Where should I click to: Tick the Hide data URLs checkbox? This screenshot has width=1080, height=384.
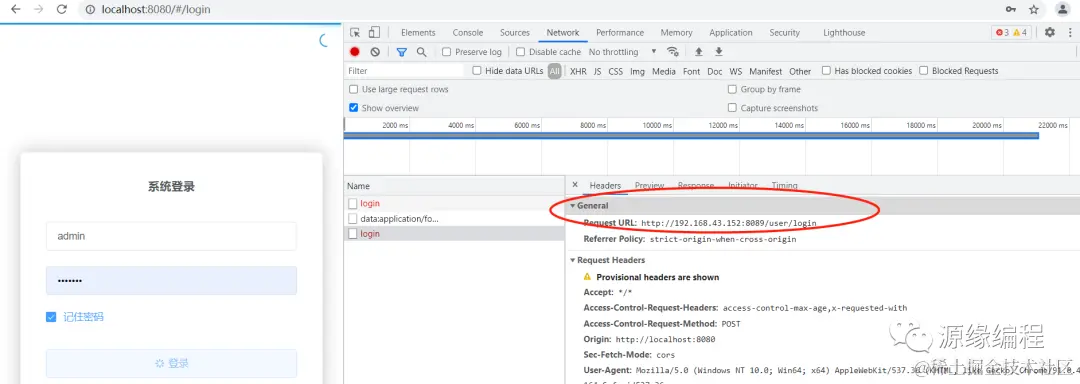tap(477, 70)
